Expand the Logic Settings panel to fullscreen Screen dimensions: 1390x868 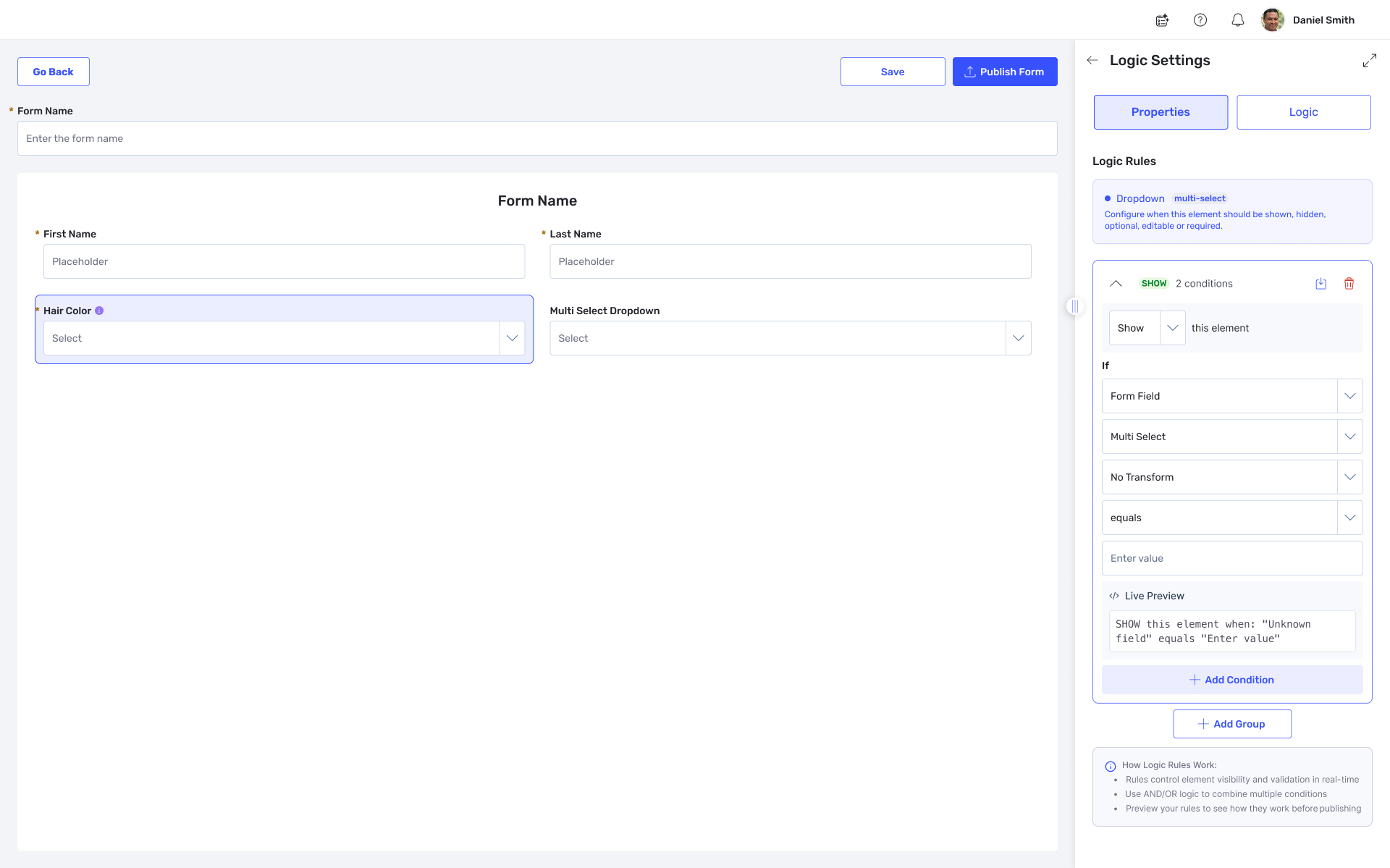[x=1369, y=61]
